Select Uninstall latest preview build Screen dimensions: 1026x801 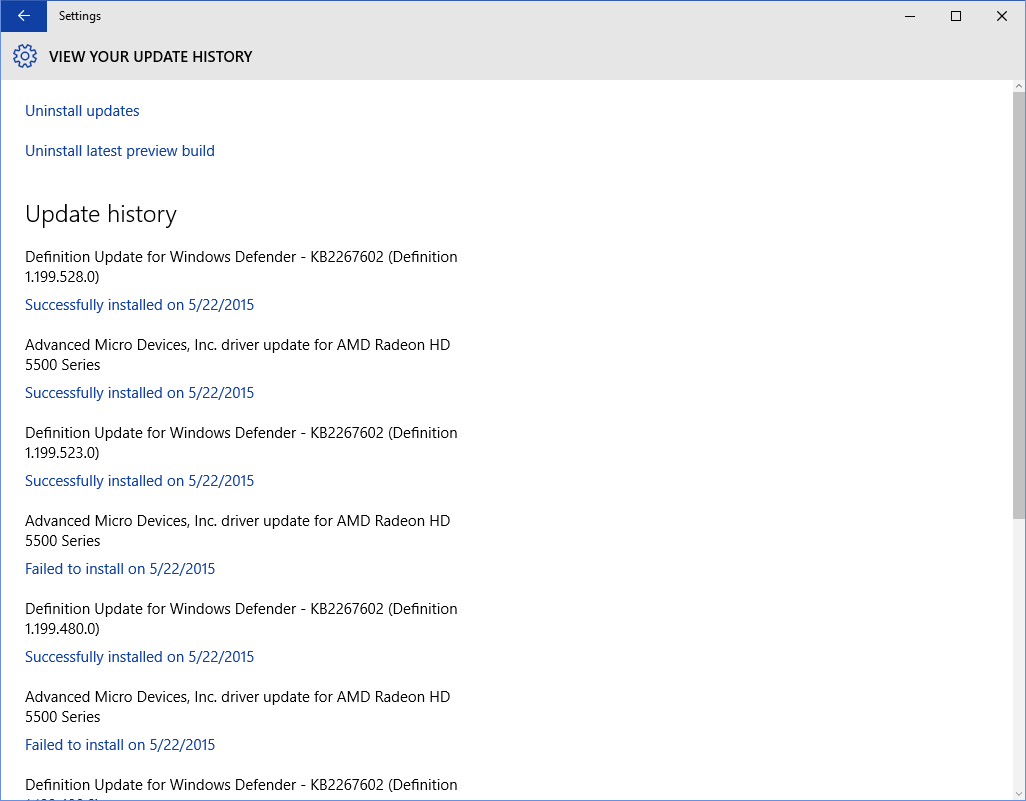[120, 151]
